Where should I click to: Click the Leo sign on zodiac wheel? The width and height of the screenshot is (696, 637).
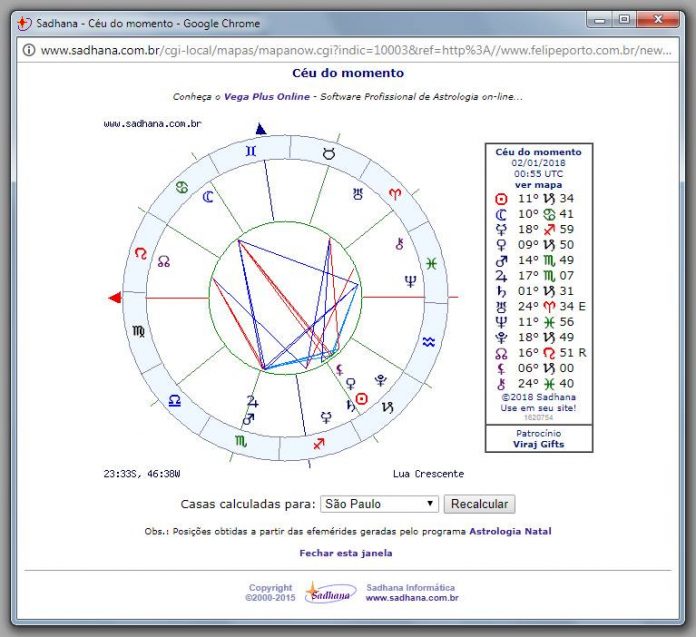tap(141, 253)
